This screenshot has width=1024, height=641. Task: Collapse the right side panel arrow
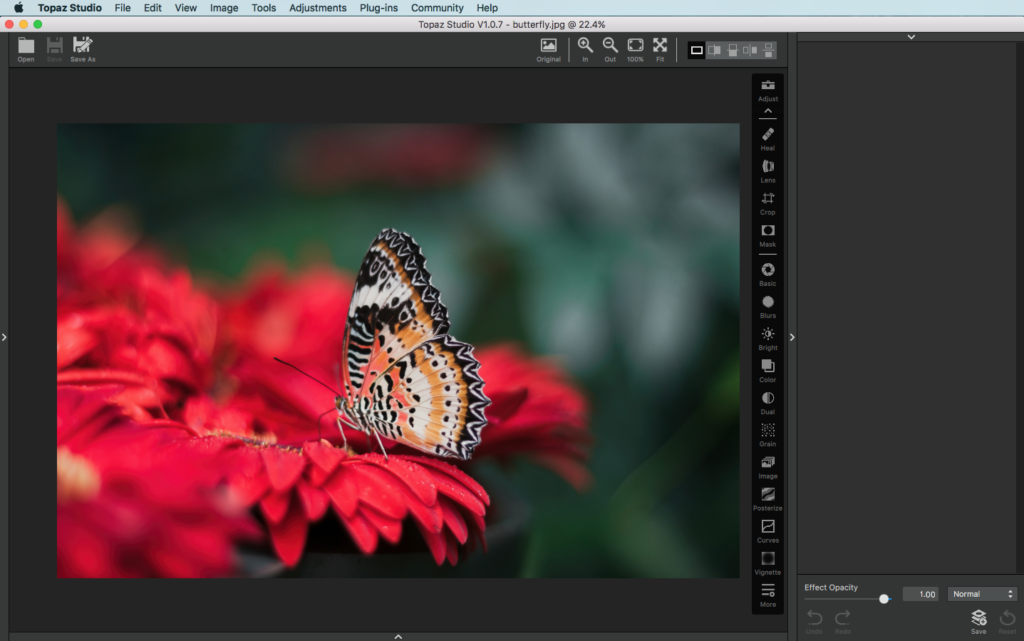[792, 337]
